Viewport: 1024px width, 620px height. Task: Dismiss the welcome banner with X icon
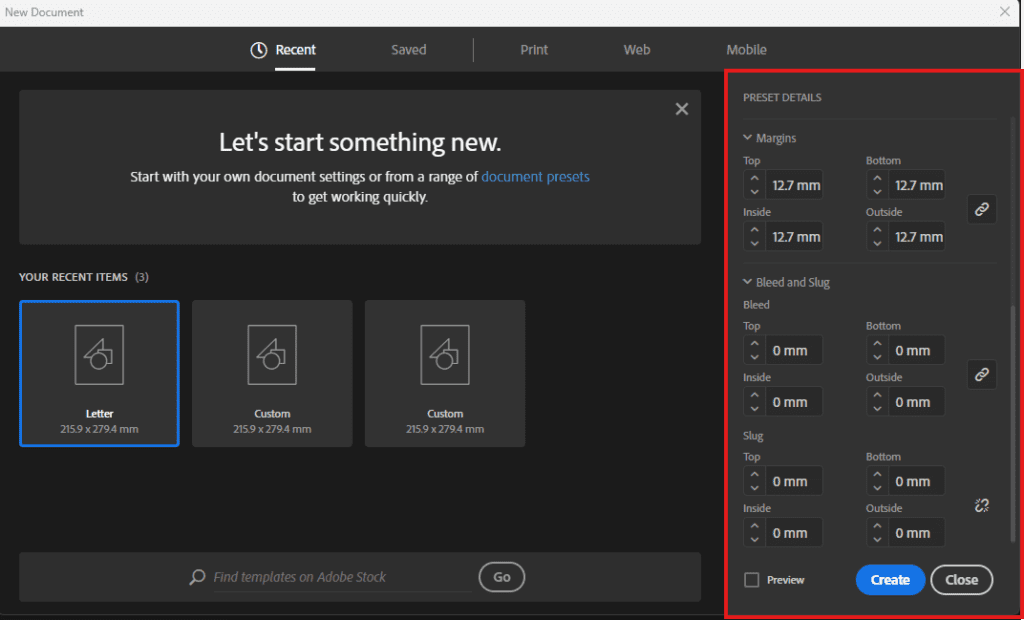point(682,109)
